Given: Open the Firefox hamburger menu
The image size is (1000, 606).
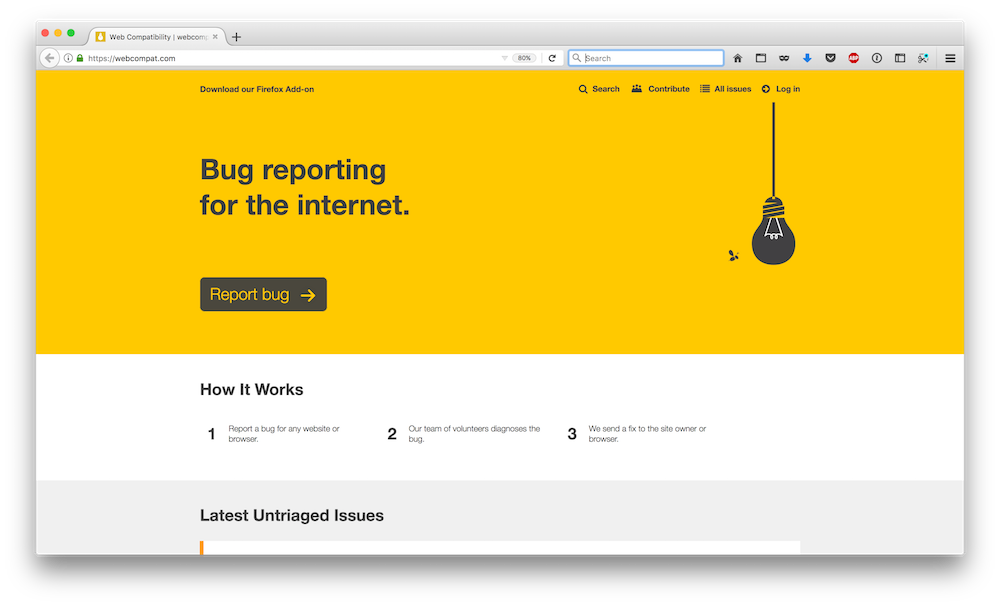Looking at the screenshot, I should click(x=949, y=57).
